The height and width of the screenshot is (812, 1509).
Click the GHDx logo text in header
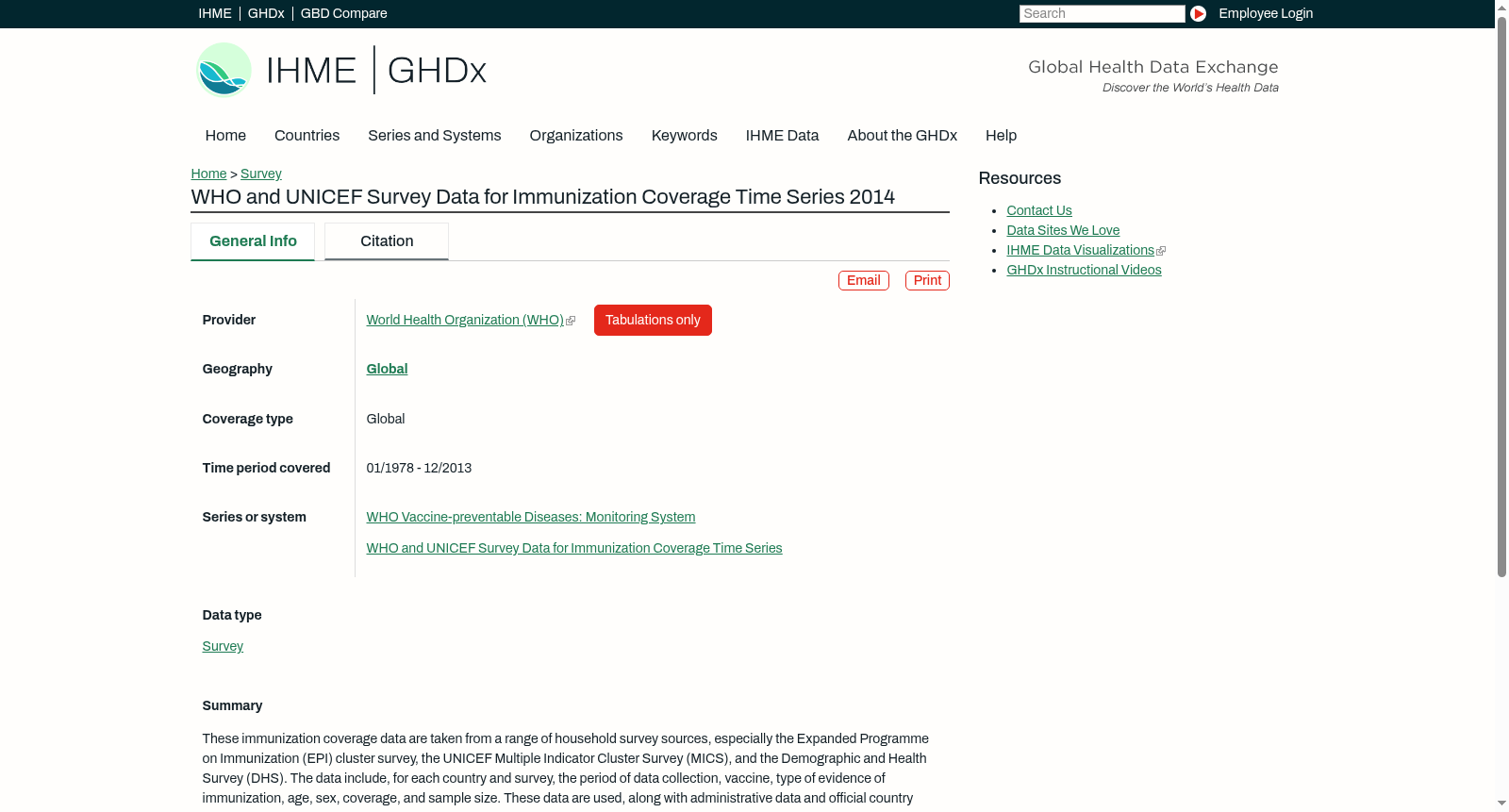437,71
